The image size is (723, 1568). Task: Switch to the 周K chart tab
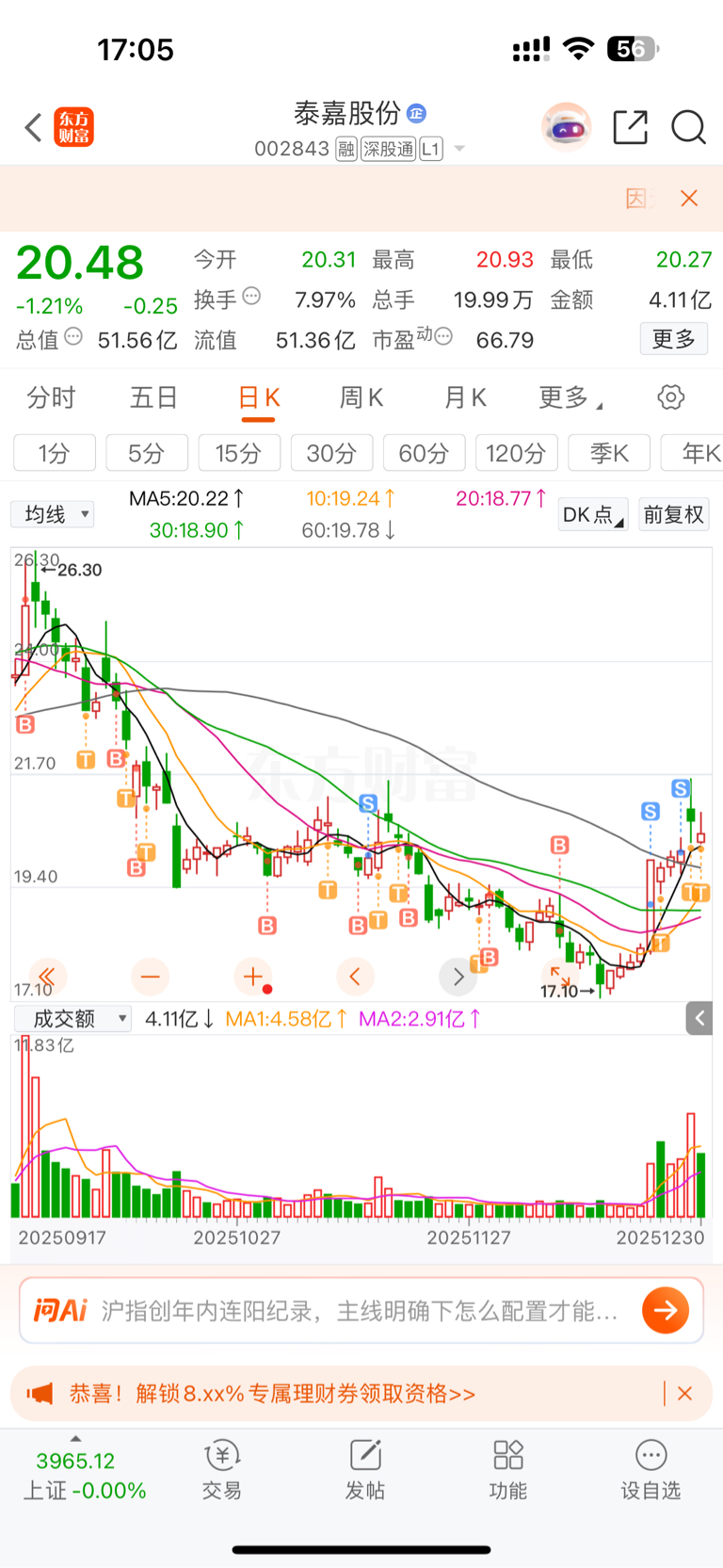[x=361, y=397]
